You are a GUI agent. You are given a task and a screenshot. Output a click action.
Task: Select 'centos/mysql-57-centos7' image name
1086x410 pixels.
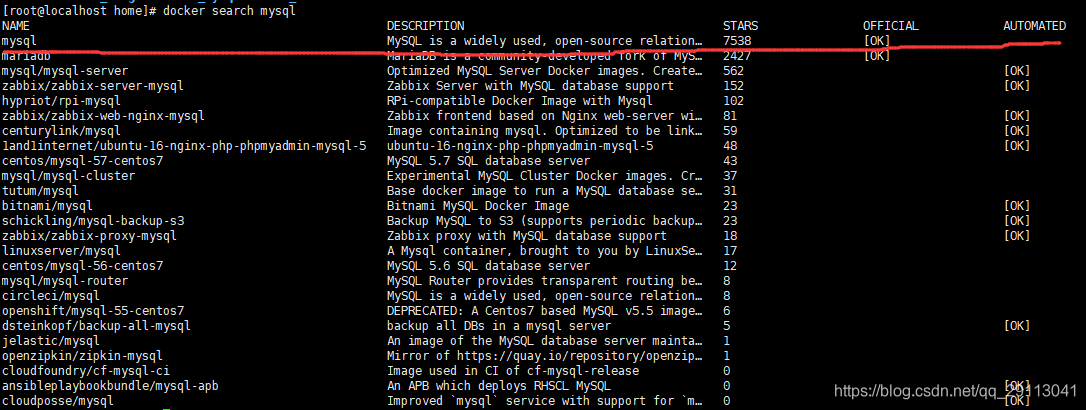[x=82, y=161]
